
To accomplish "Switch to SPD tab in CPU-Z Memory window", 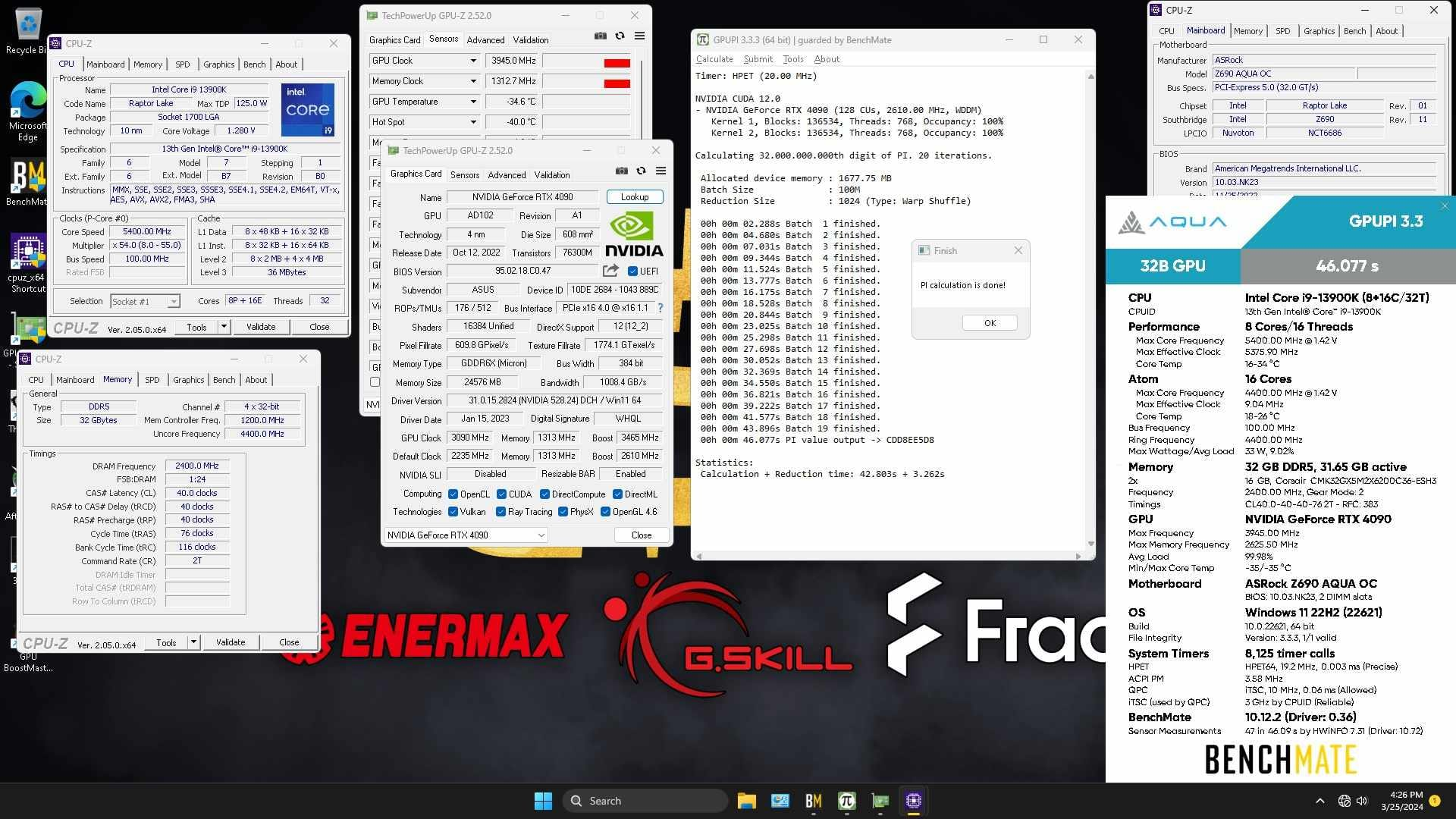I will pos(152,380).
